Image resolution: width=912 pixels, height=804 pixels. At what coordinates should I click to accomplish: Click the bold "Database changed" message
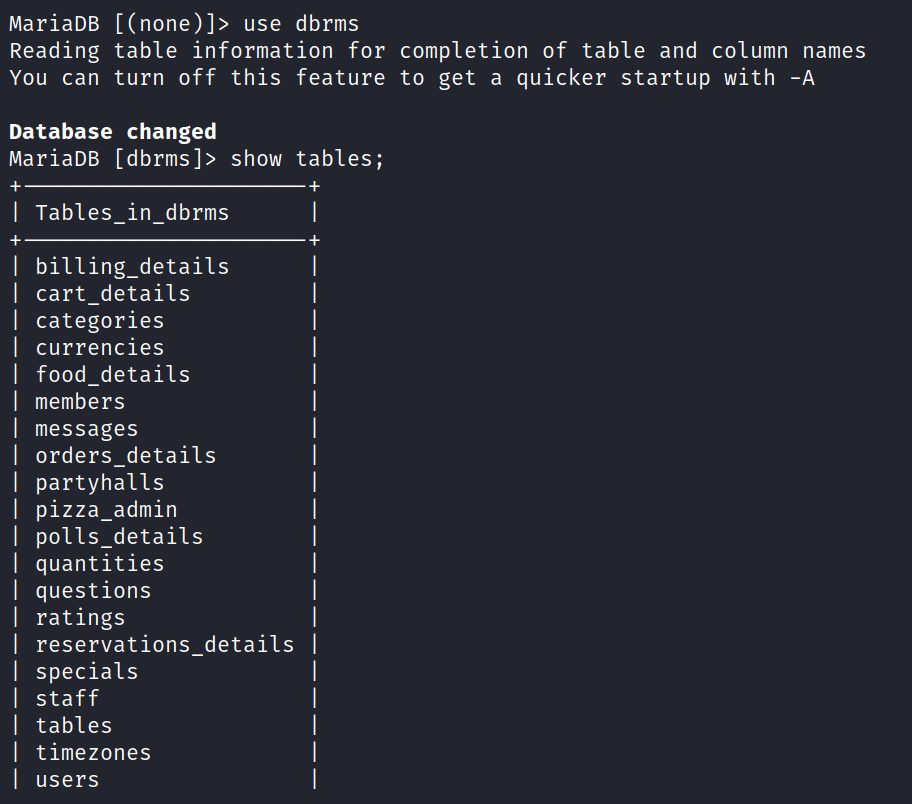112,132
